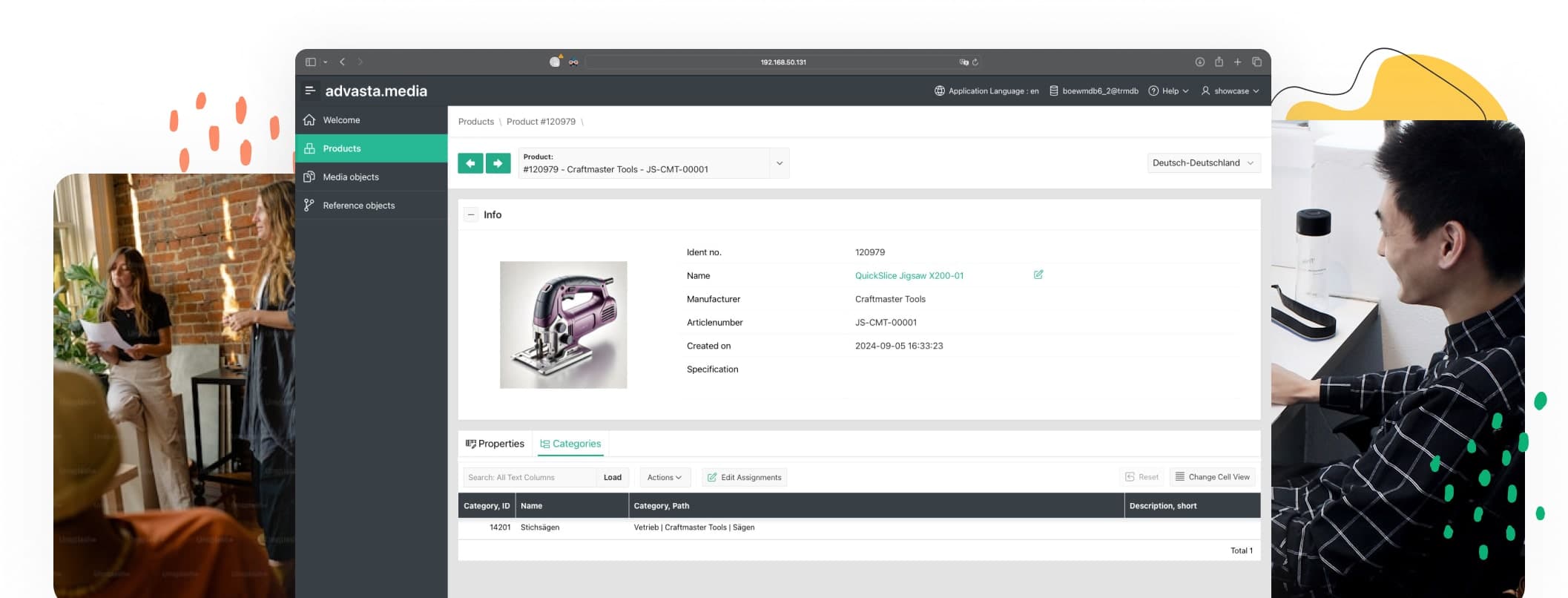Click the Product #120979 breadcrumb
Image resolution: width=1568 pixels, height=598 pixels.
click(x=541, y=122)
